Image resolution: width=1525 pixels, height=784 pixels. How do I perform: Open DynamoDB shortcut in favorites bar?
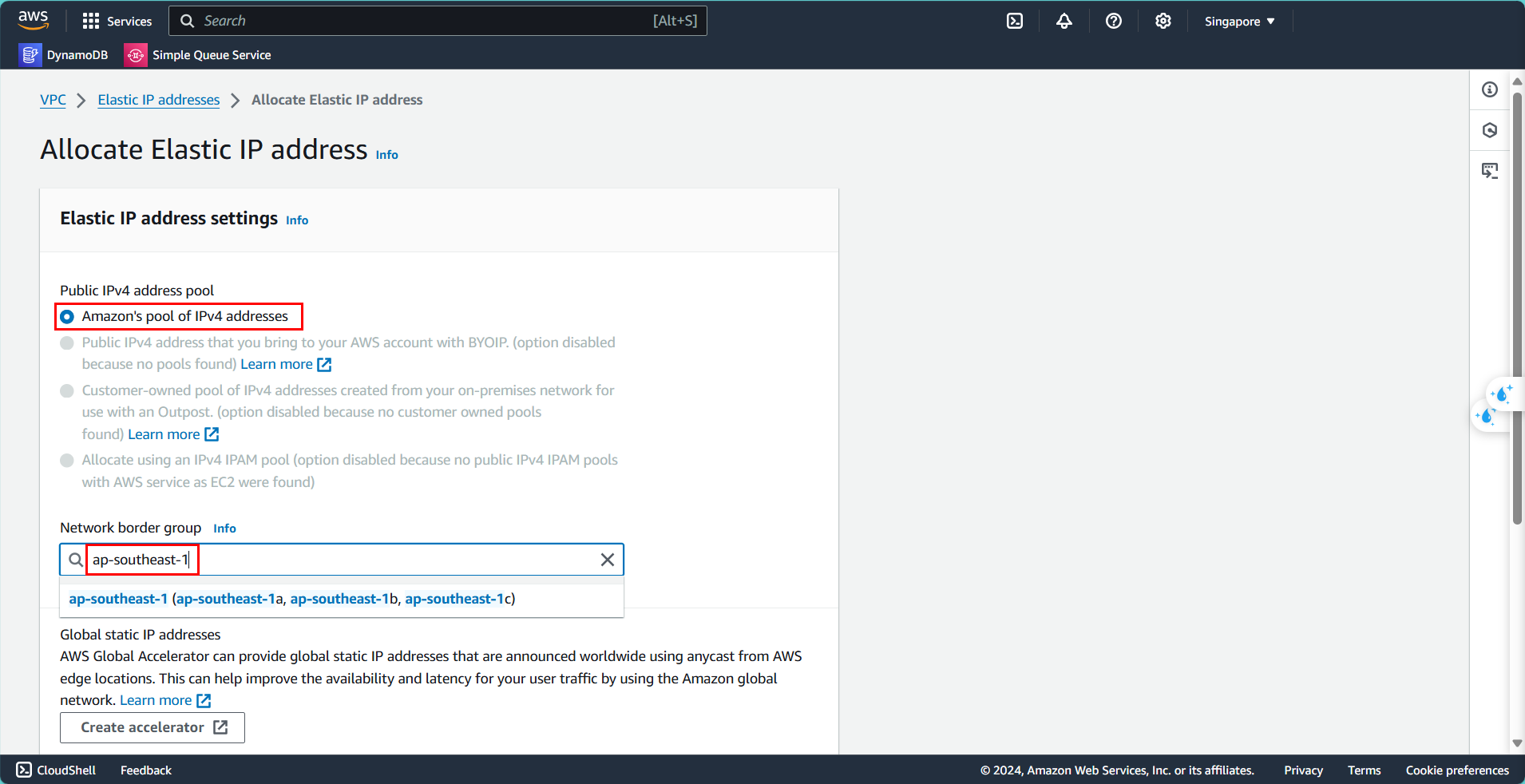64,55
